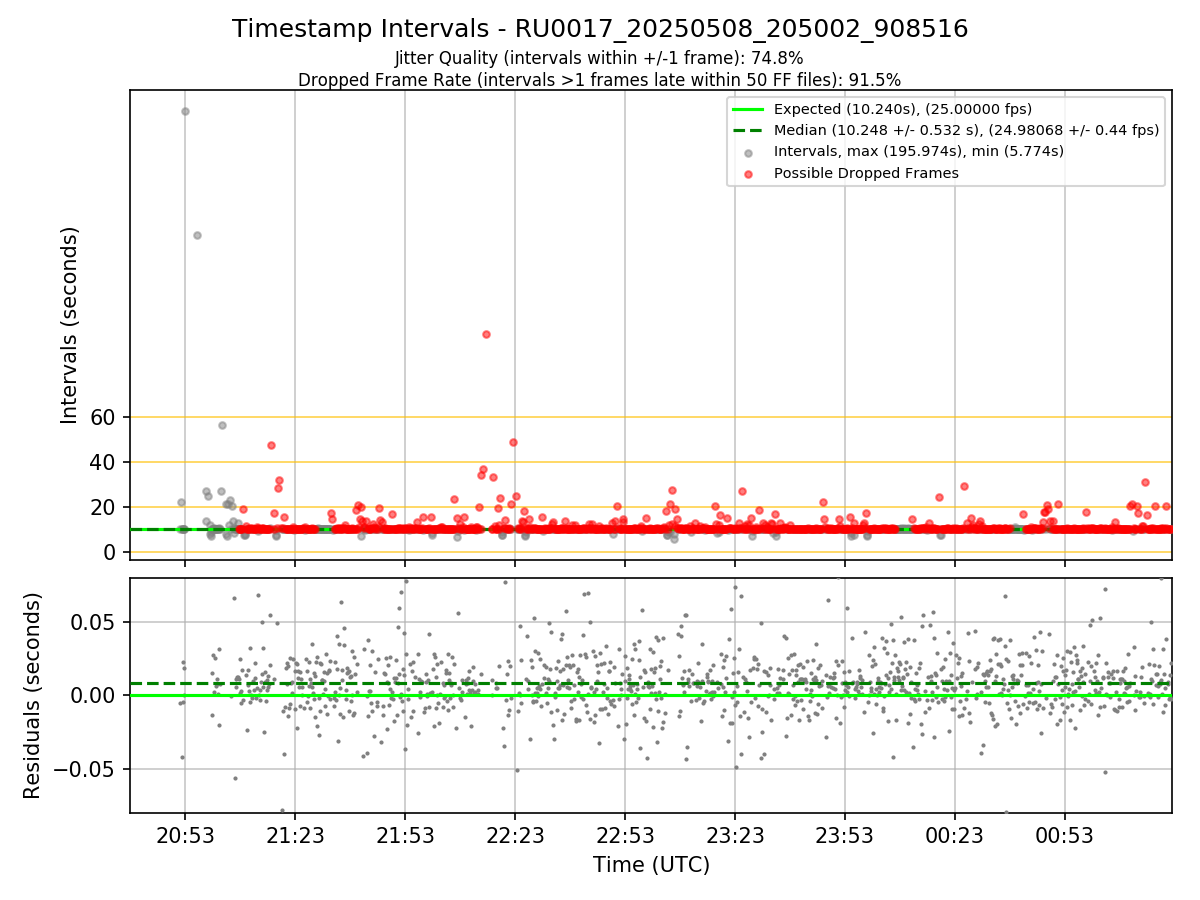Select the 'Median (10.248 +/- 0.532 s)' legend entry

tap(966, 130)
